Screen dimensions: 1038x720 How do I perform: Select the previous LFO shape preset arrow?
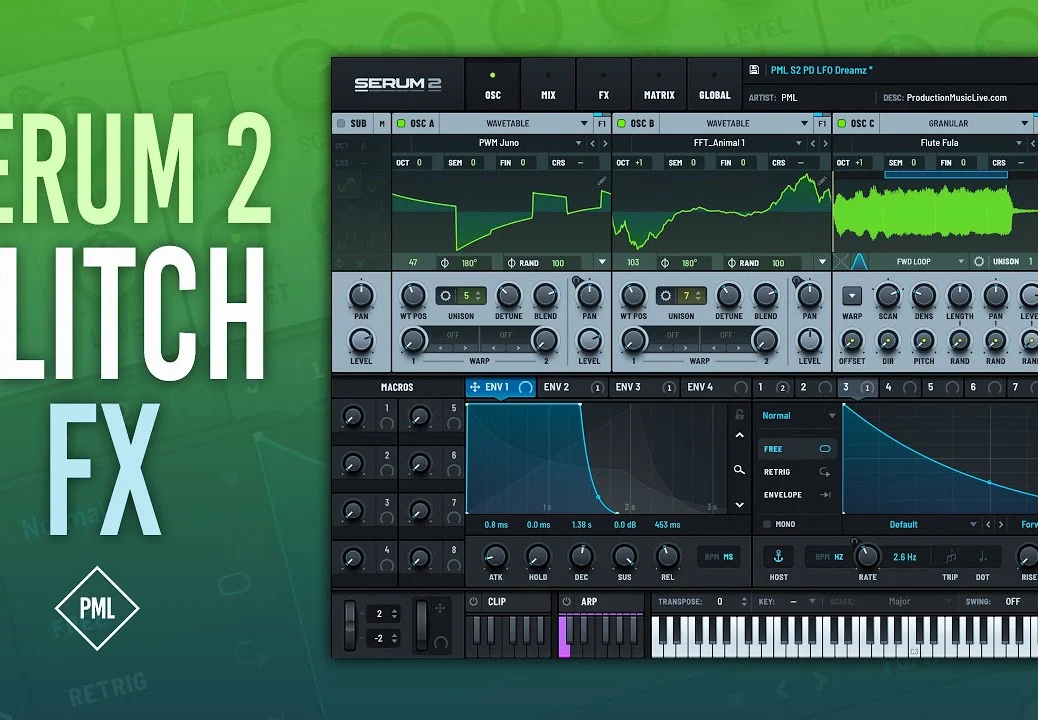click(988, 525)
